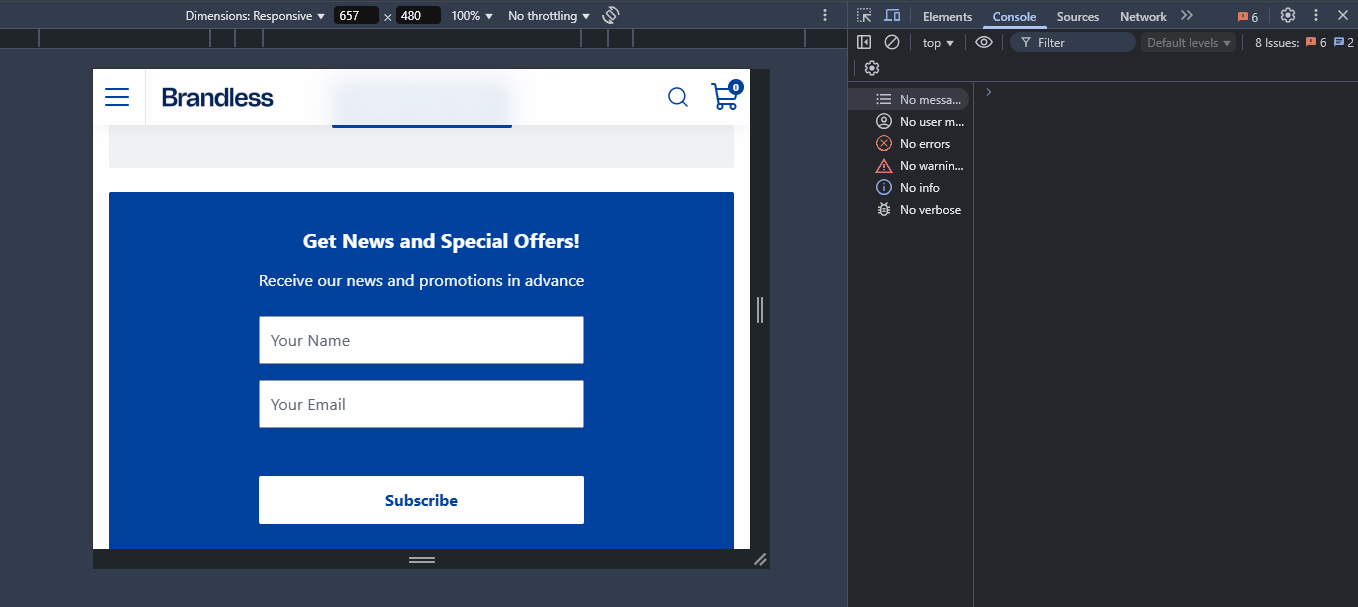This screenshot has width=1358, height=607.
Task: Select No messages in sidebar
Action: click(909, 99)
